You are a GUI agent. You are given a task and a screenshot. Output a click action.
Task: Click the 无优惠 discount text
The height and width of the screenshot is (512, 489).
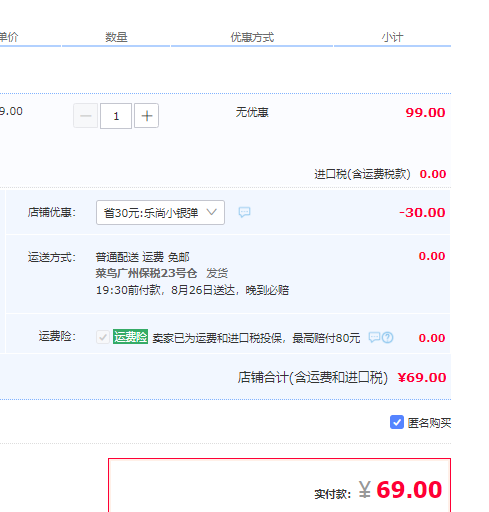[x=252, y=112]
